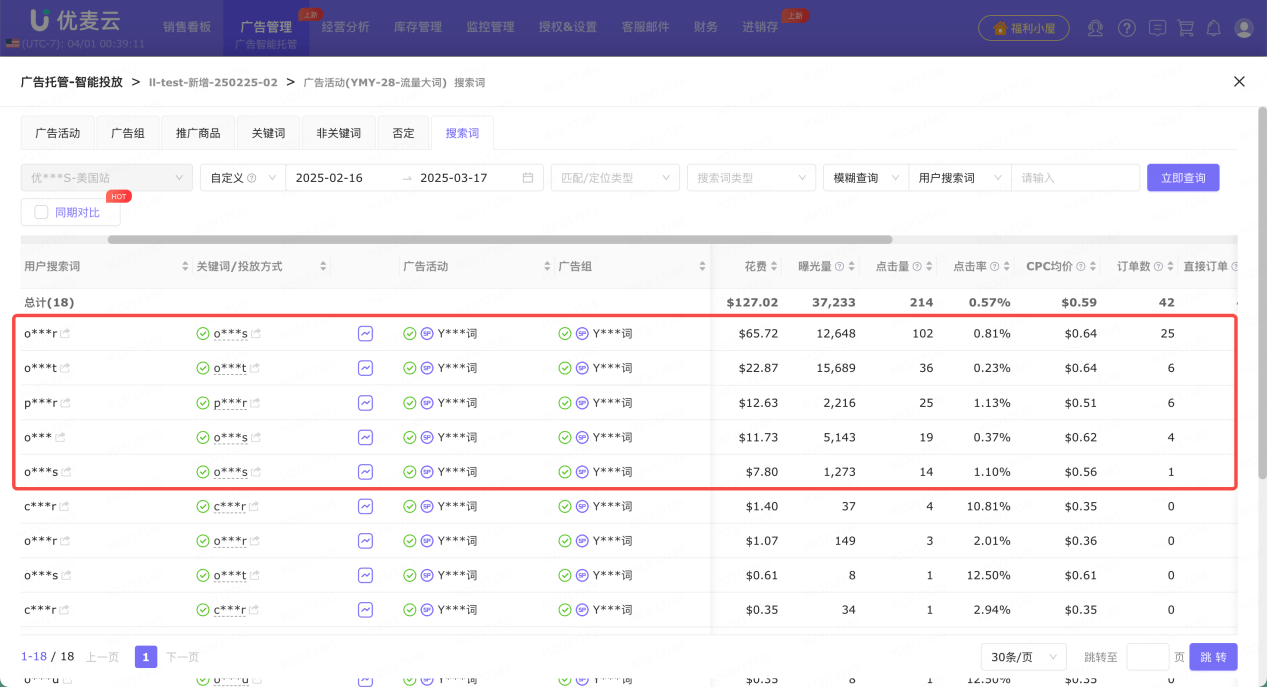This screenshot has height=687, width=1267.
Task: Open trend chart icon in $11.73 row
Action: (365, 437)
